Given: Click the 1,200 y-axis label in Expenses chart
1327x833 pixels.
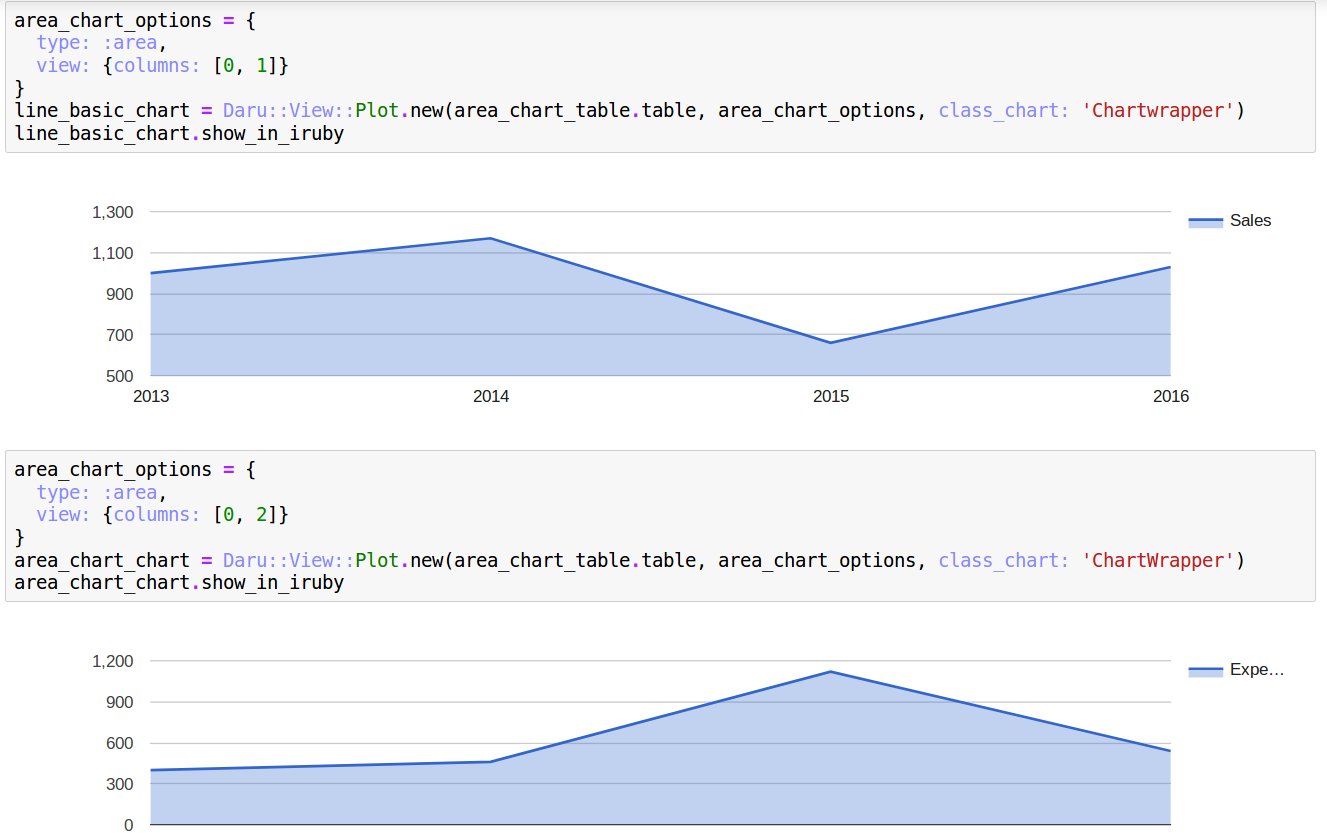Looking at the screenshot, I should (112, 661).
